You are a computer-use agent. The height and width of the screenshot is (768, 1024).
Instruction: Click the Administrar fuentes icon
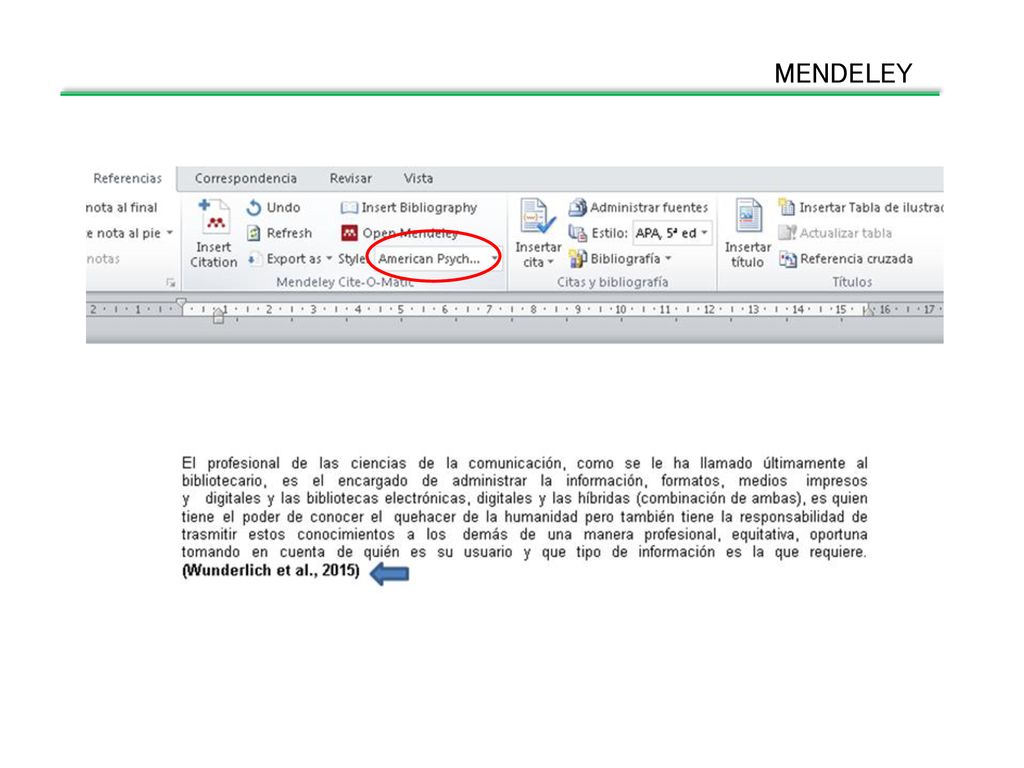577,208
